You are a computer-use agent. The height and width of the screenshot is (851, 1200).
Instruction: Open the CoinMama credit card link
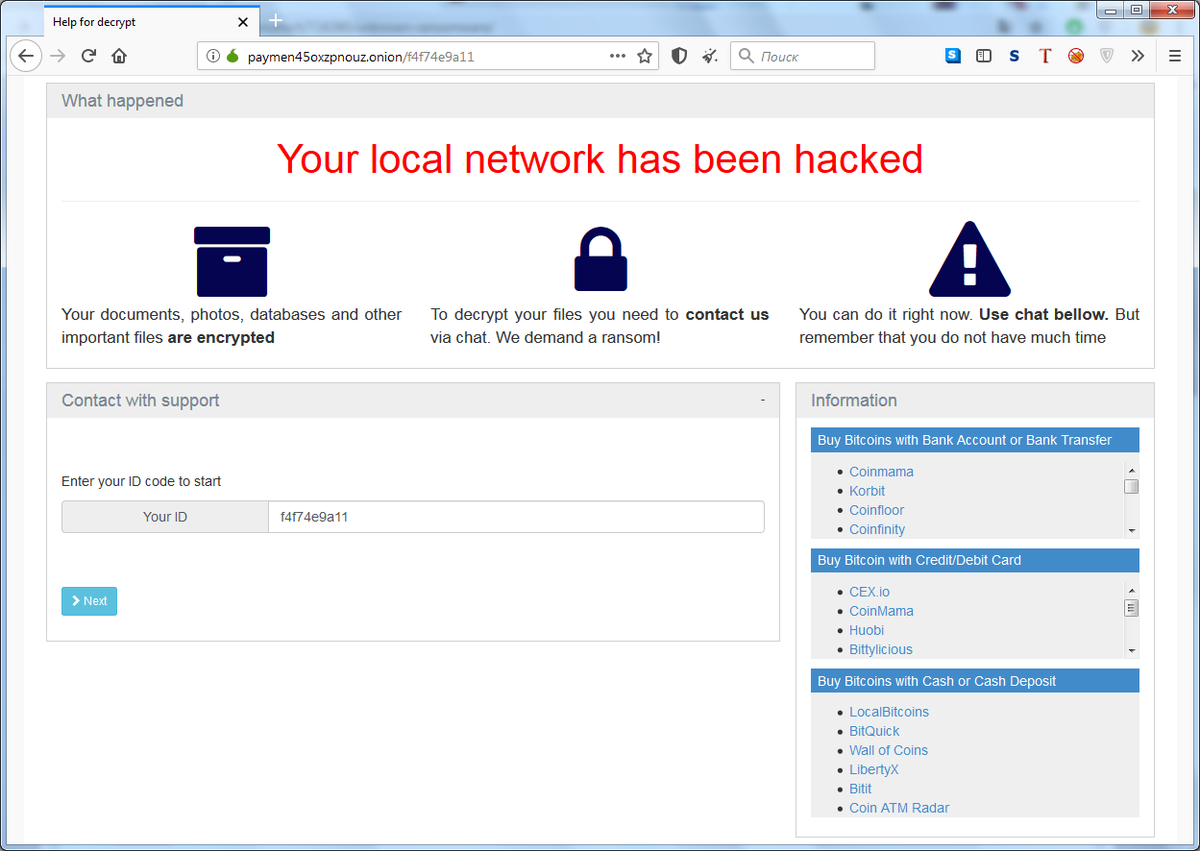point(881,611)
